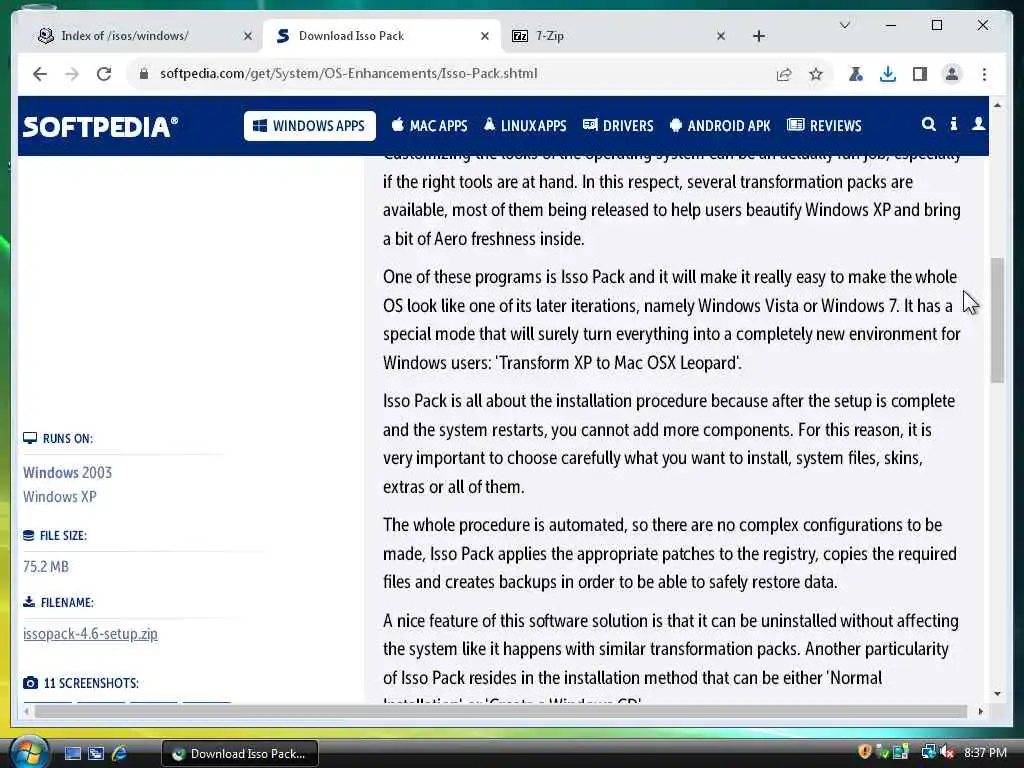Launch Internet Explorer from quick launch
The width and height of the screenshot is (1024, 768).
(x=120, y=754)
